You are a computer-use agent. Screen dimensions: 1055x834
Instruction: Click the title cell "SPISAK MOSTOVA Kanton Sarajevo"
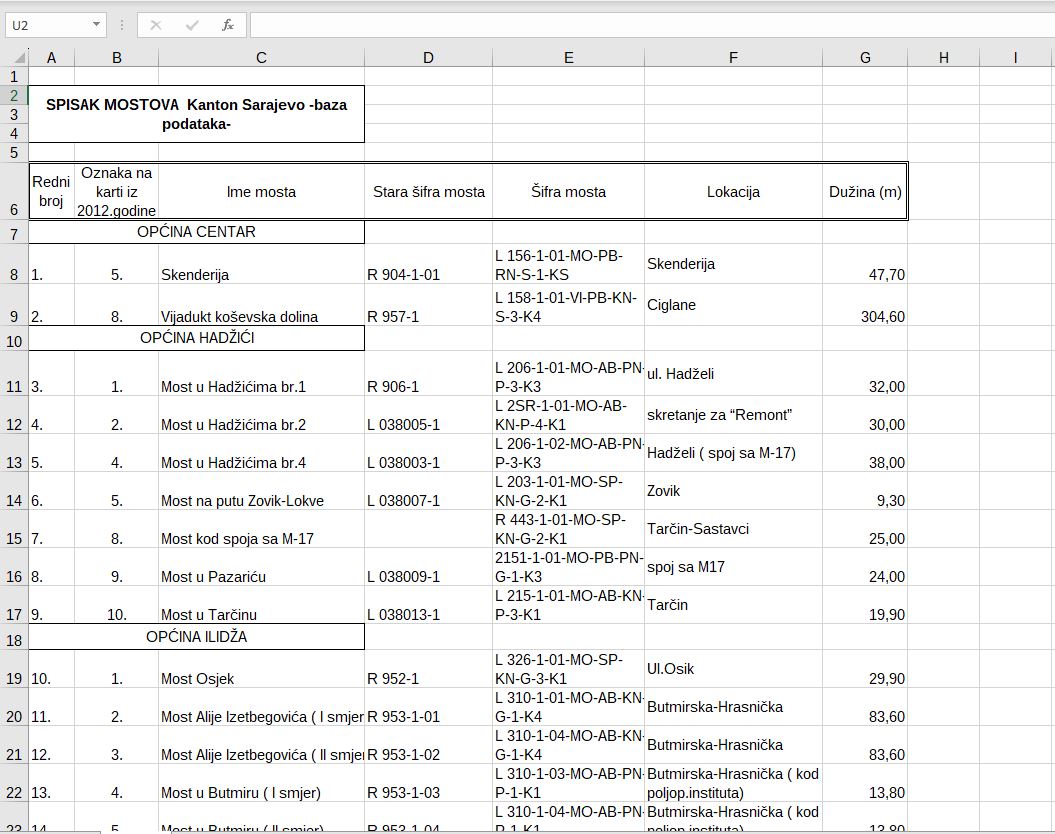pos(196,114)
